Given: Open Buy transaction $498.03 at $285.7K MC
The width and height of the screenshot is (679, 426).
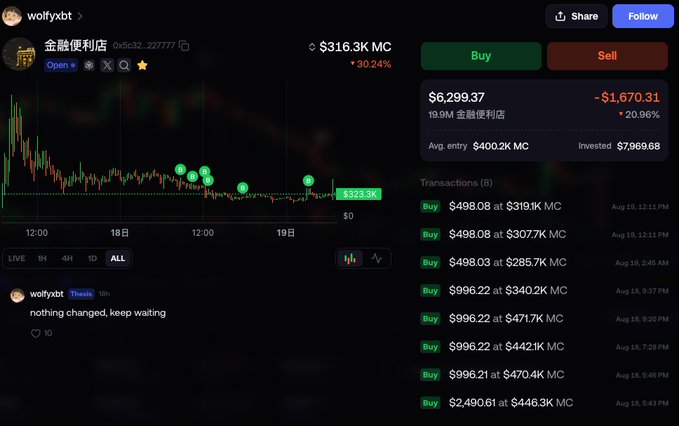Looking at the screenshot, I should click(544, 263).
